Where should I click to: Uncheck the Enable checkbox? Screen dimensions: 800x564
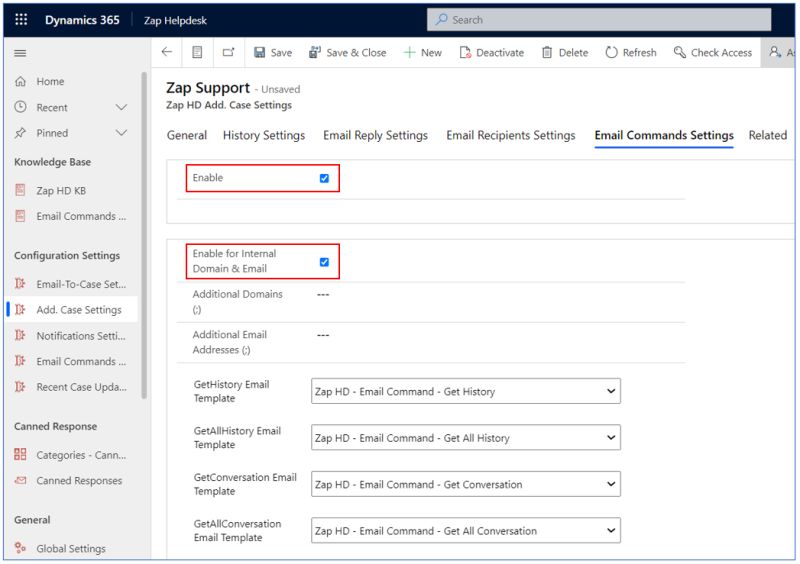[324, 178]
